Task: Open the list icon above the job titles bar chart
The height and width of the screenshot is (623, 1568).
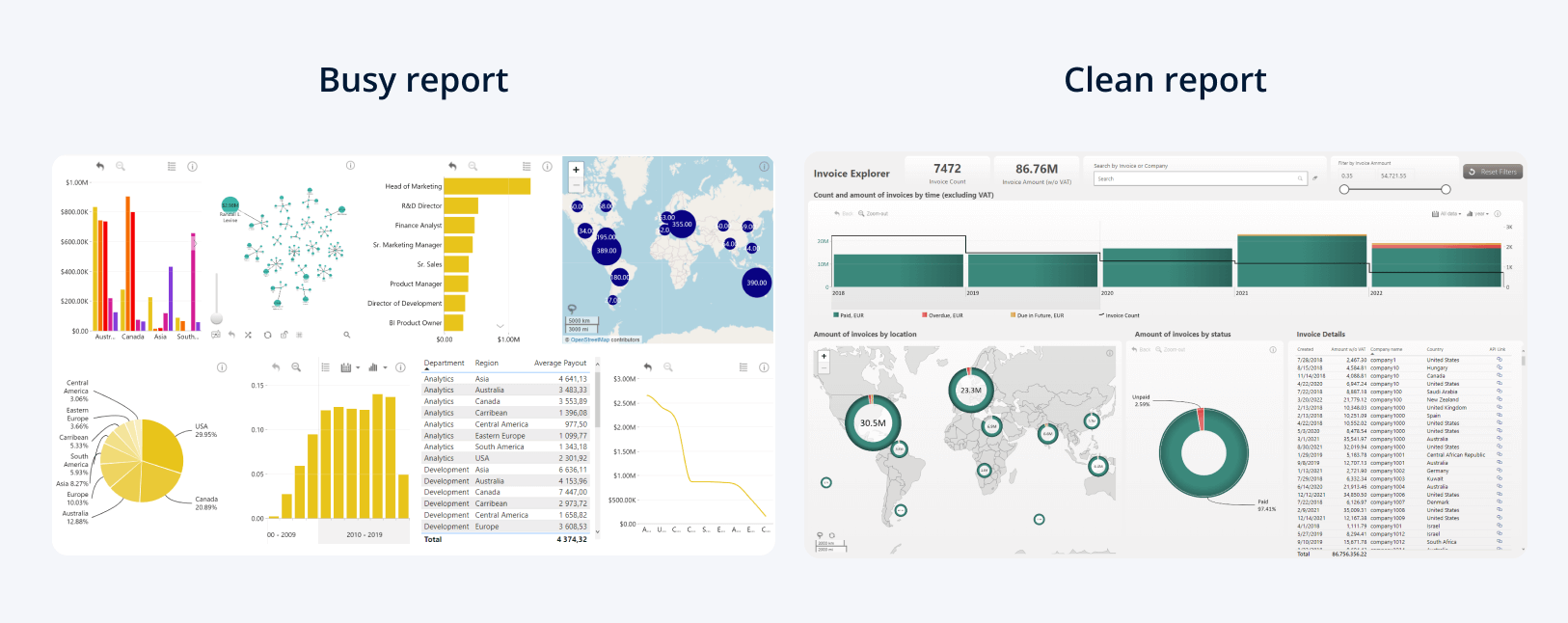Action: pyautogui.click(x=527, y=166)
